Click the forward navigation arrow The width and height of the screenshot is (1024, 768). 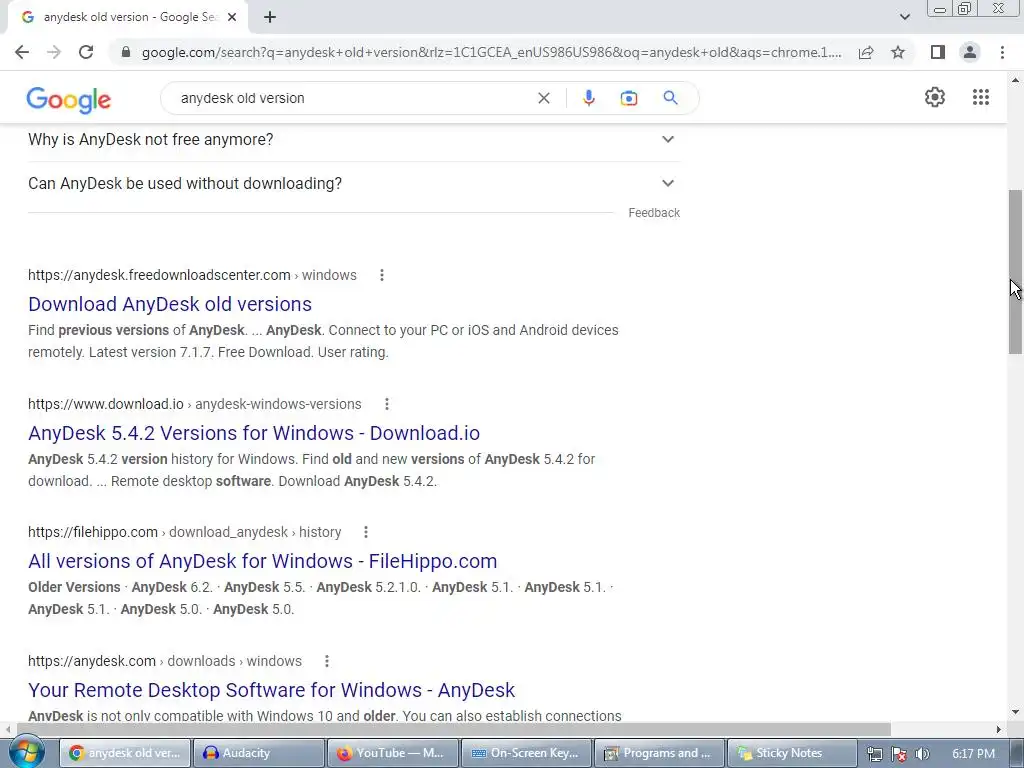tap(54, 52)
